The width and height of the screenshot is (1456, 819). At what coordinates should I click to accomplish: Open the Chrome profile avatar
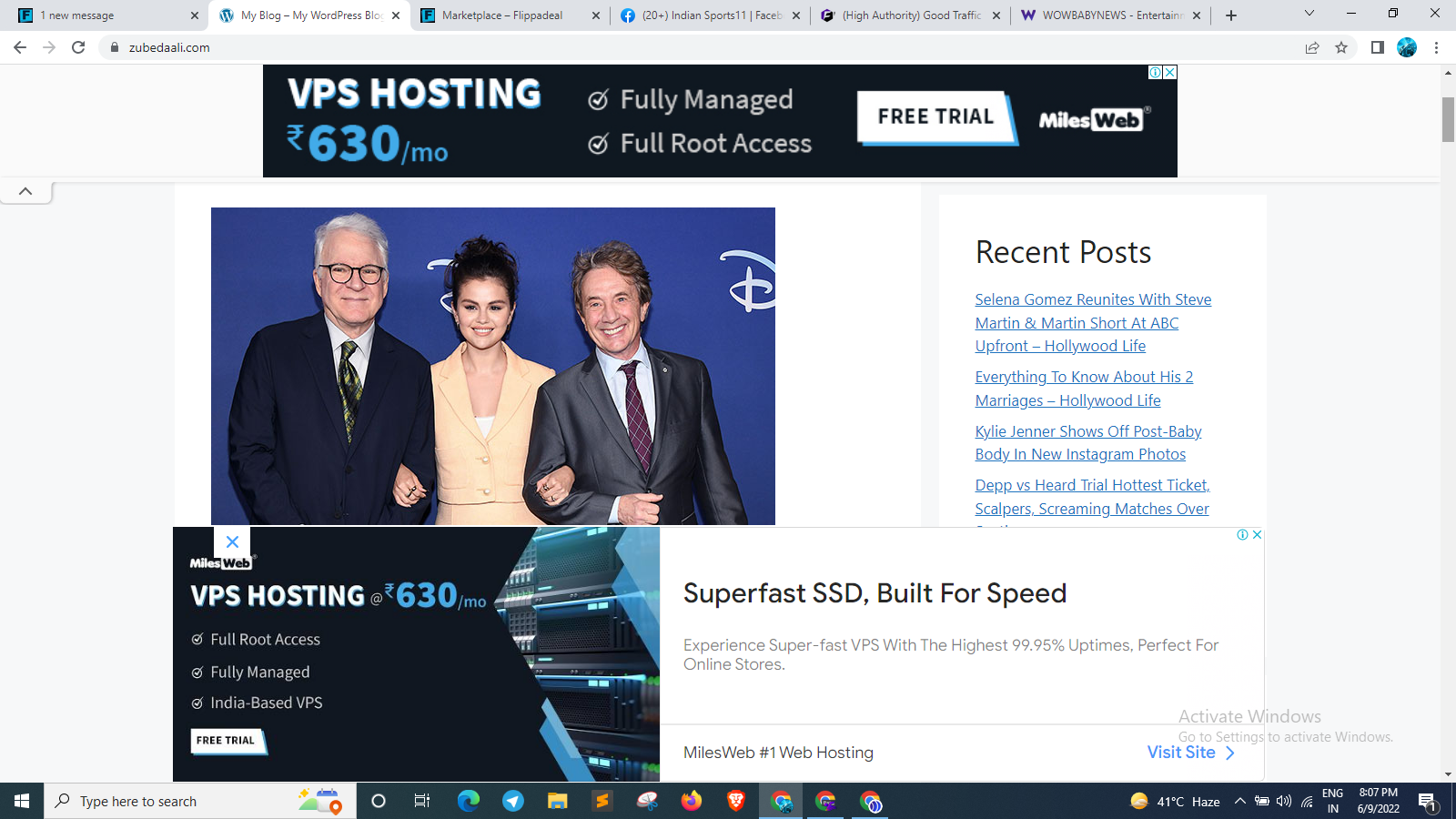point(1407,47)
